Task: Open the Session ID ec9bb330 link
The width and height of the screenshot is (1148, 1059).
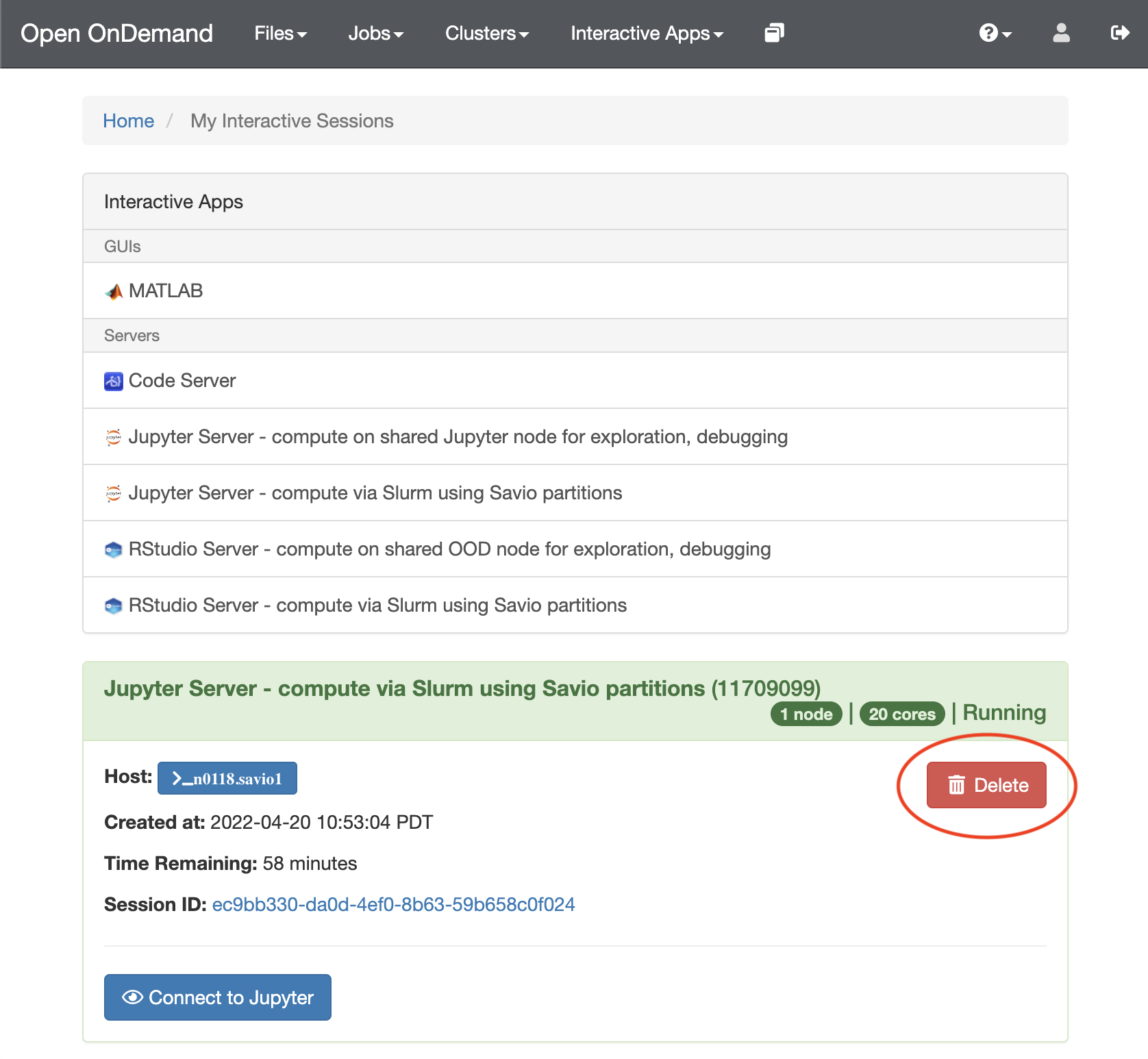Action: pos(394,905)
